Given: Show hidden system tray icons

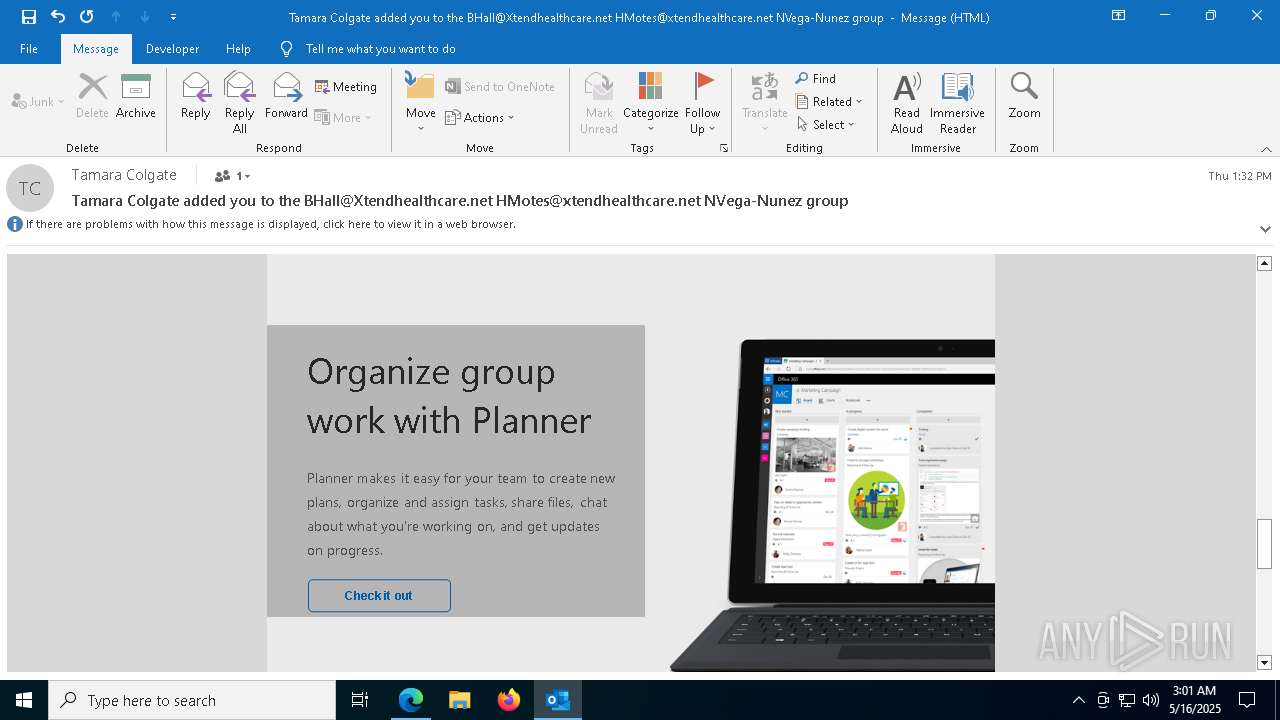Looking at the screenshot, I should pos(1078,700).
